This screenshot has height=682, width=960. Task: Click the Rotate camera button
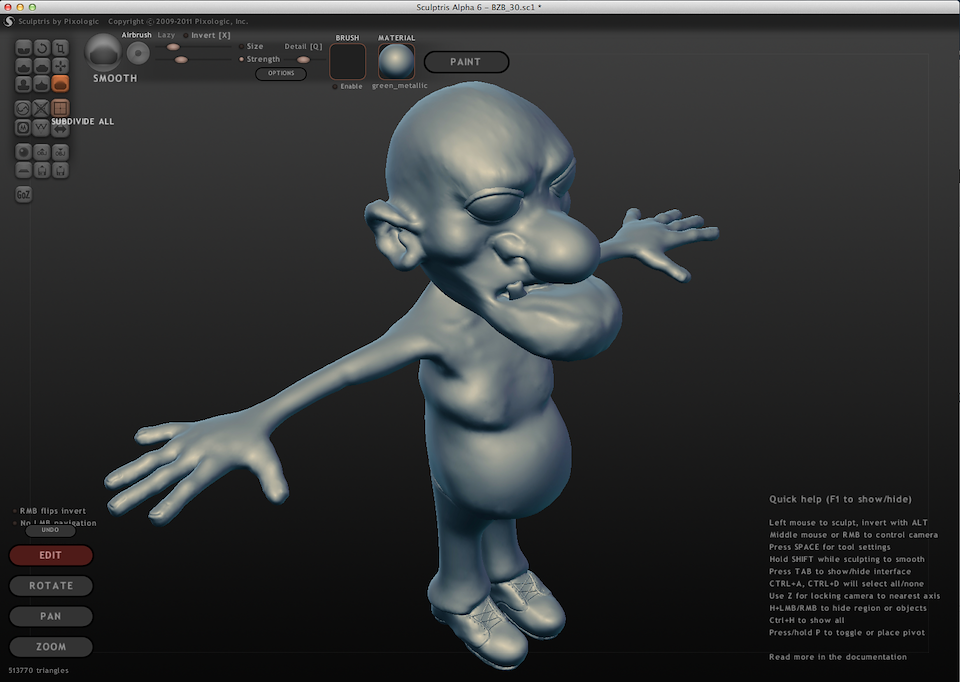pyautogui.click(x=51, y=586)
